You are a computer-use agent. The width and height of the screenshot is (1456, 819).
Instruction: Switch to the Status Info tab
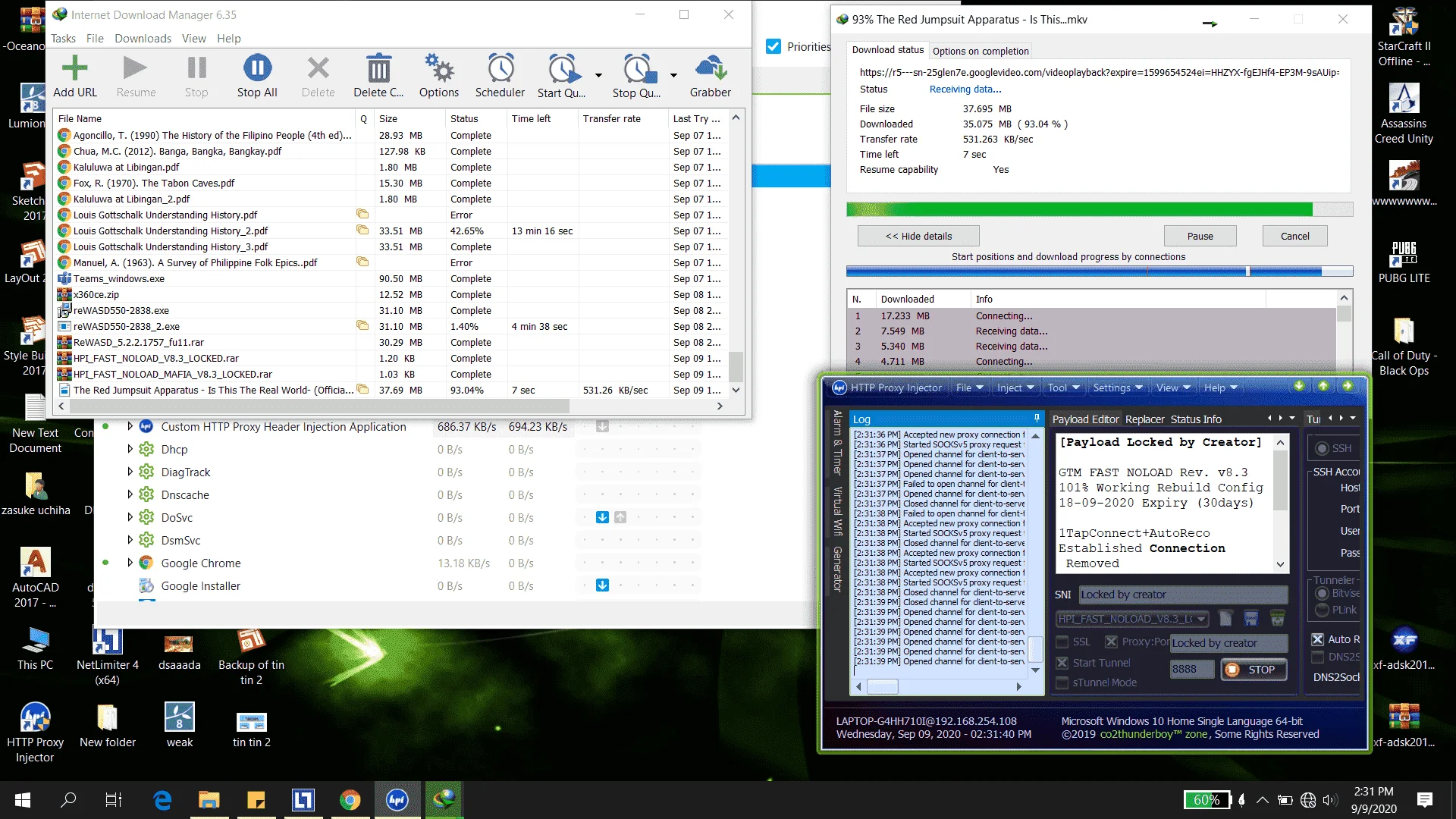coord(1196,419)
